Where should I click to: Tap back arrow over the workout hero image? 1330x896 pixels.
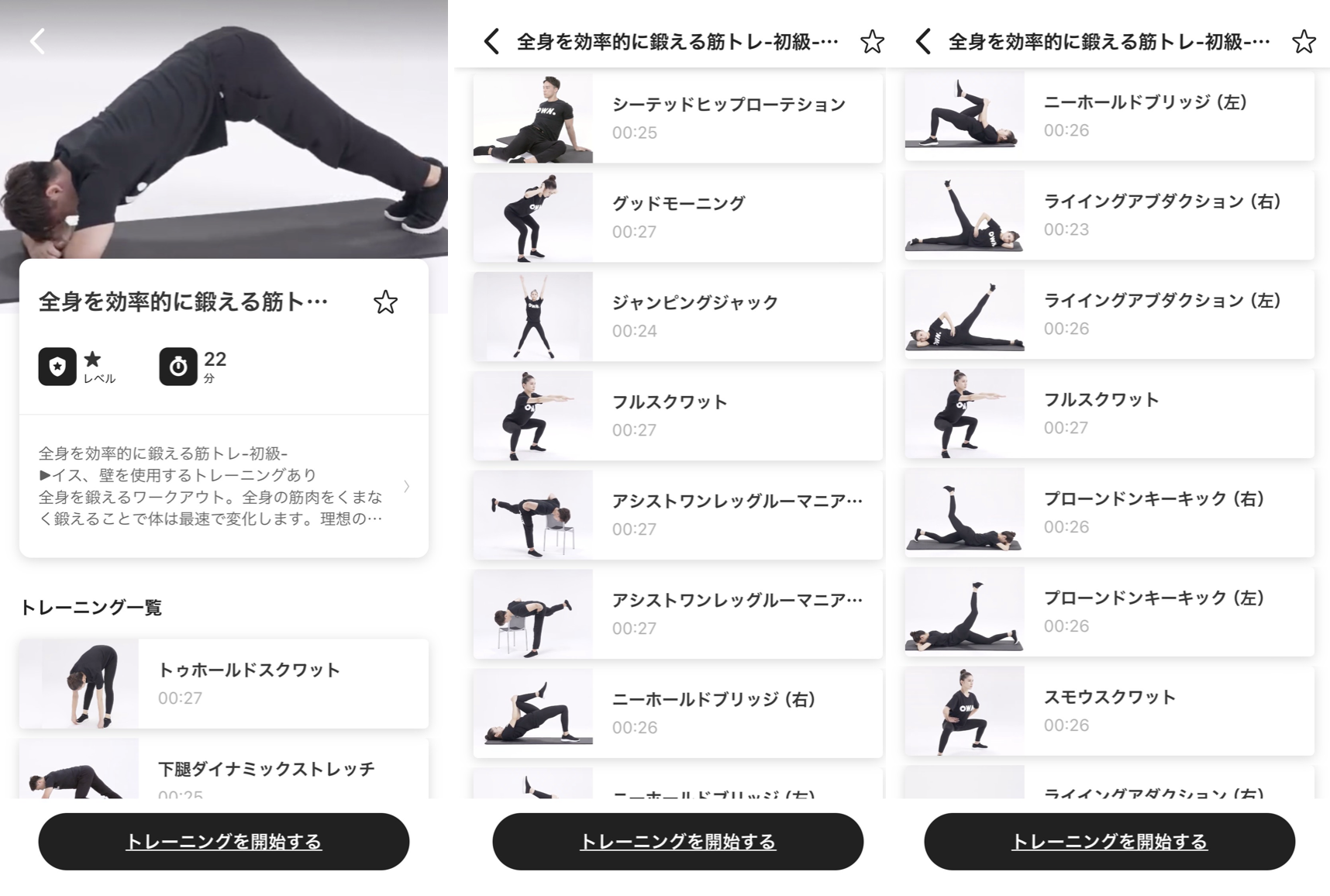[37, 40]
